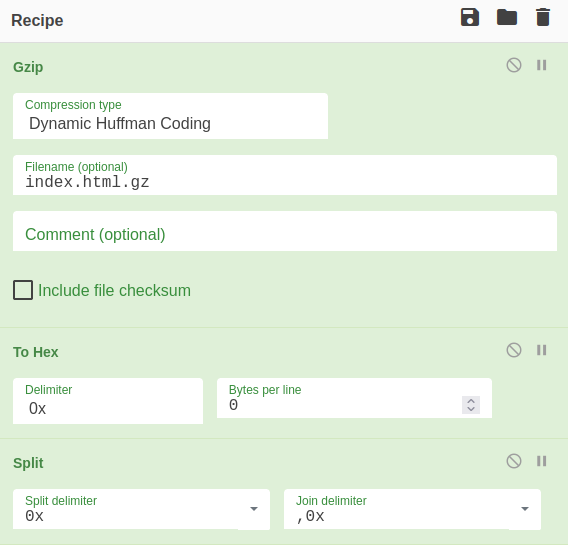
Task: Expand the Split delimiter dropdown arrow
Action: coord(254,509)
